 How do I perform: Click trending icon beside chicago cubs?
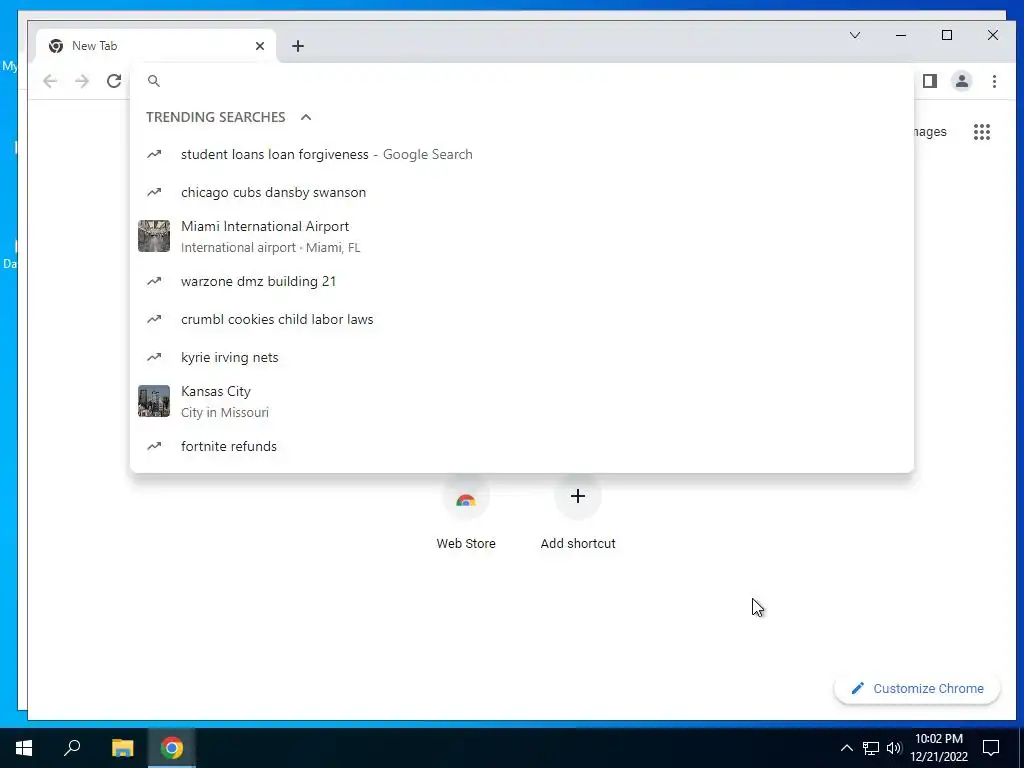154,192
